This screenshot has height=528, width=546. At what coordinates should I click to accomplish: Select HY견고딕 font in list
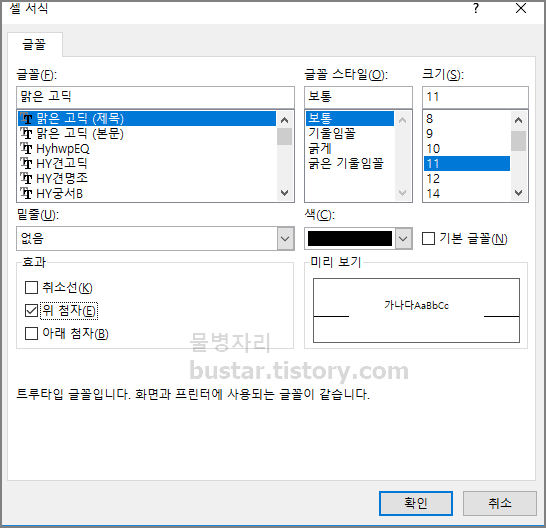pyautogui.click(x=147, y=163)
